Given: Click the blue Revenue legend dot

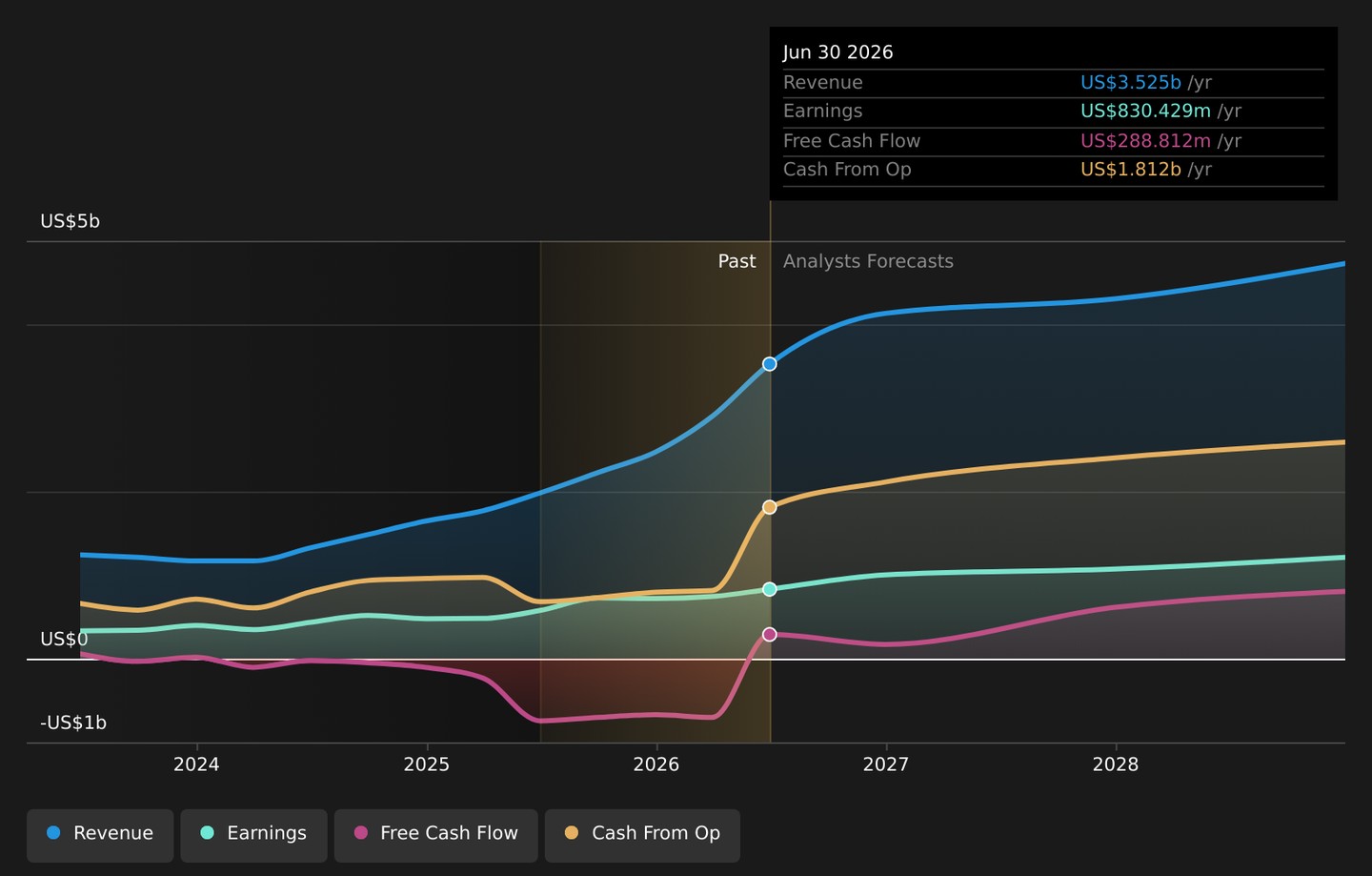Looking at the screenshot, I should click(53, 833).
